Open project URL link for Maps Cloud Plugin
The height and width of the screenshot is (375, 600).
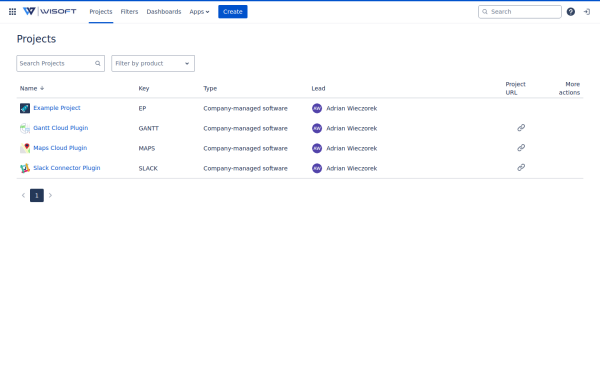point(521,148)
